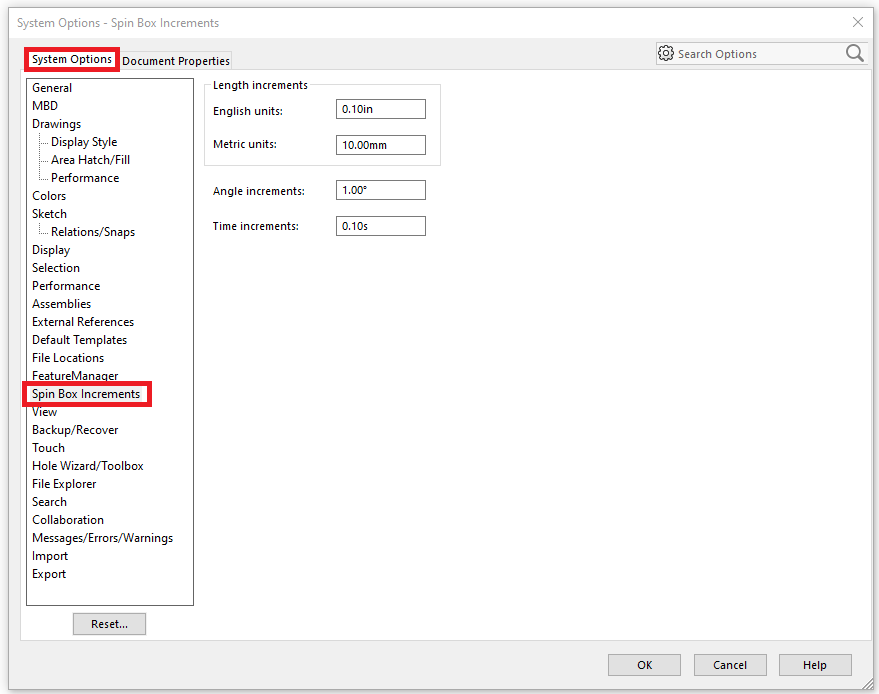Select Display in the options tree
879x694 pixels.
51,250
